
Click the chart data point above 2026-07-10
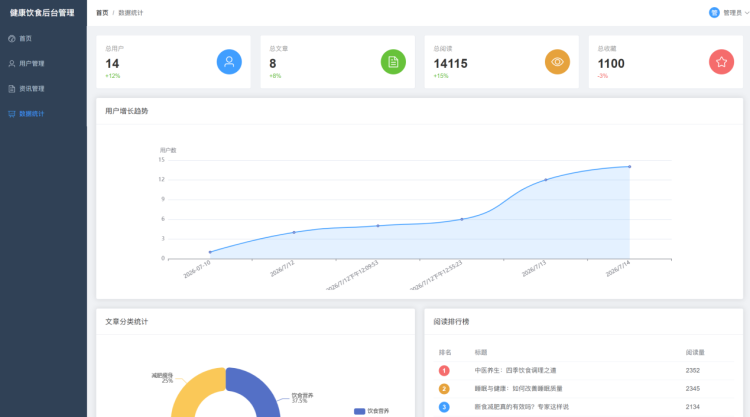tap(210, 252)
